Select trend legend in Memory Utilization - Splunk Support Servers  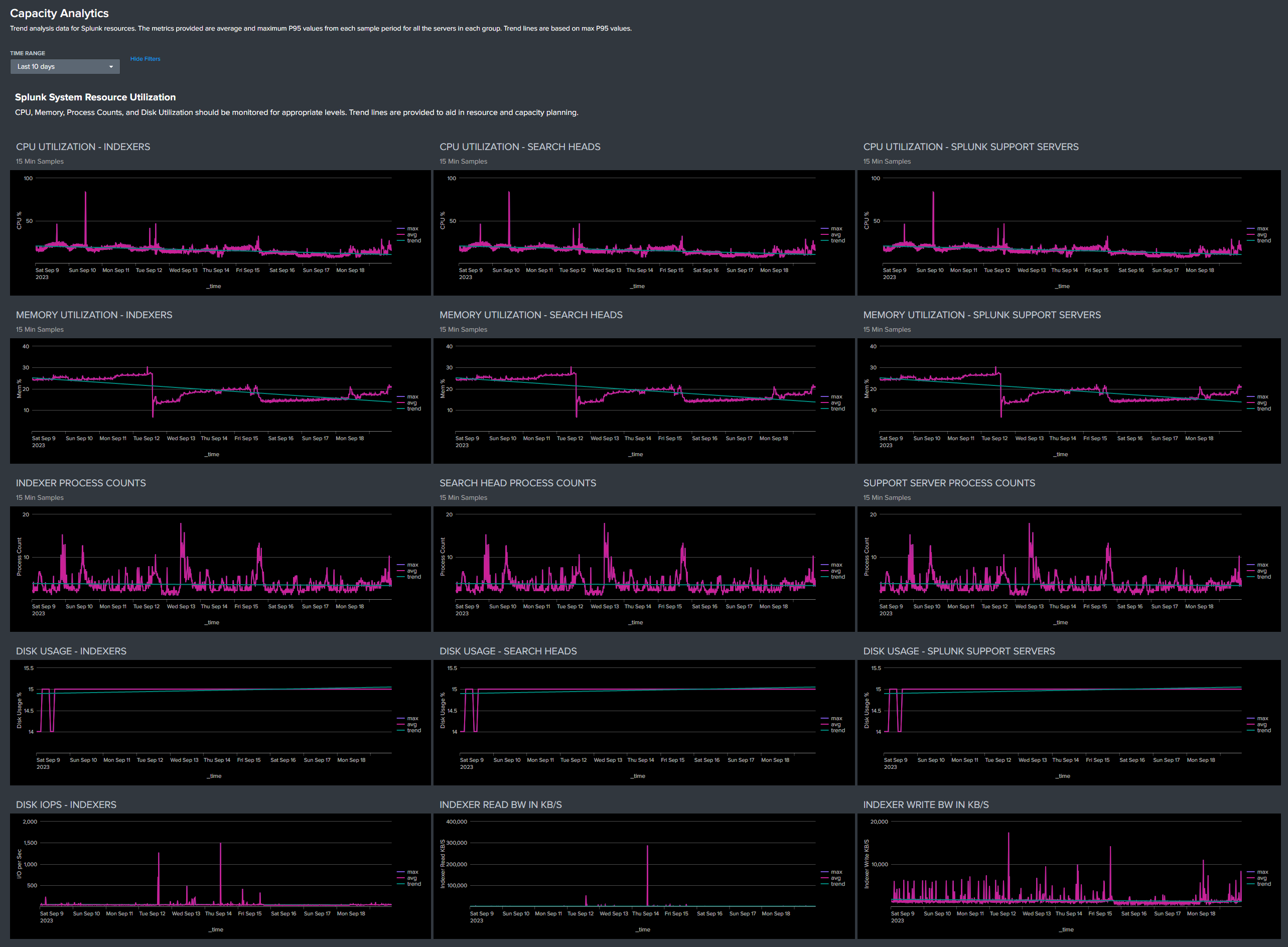pyautogui.click(x=1259, y=409)
